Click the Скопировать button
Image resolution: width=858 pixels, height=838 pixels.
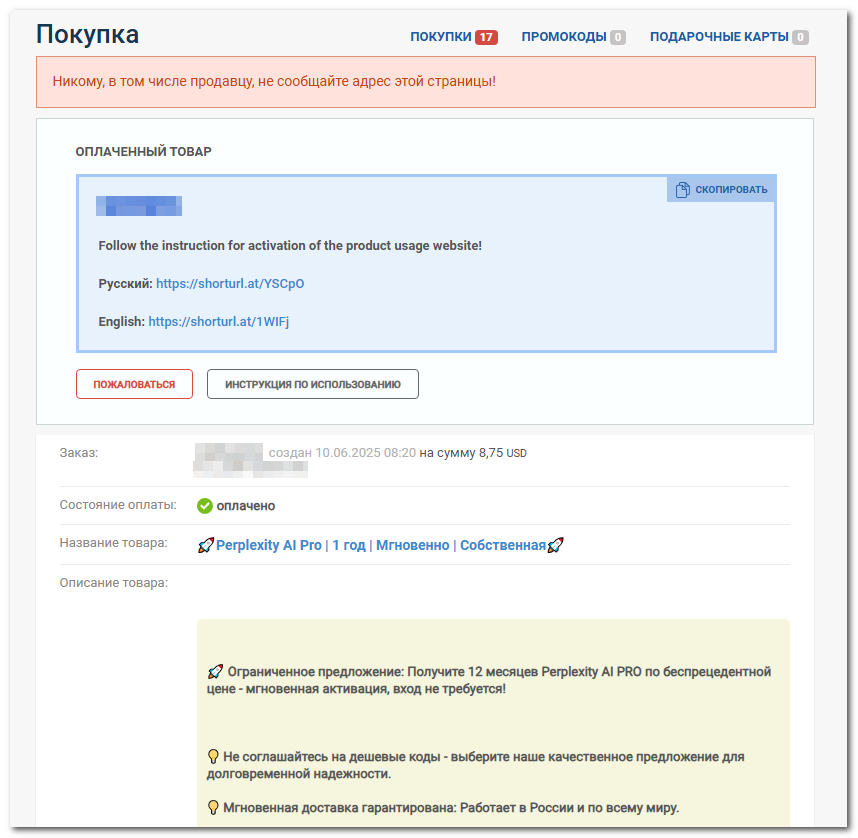click(x=721, y=189)
